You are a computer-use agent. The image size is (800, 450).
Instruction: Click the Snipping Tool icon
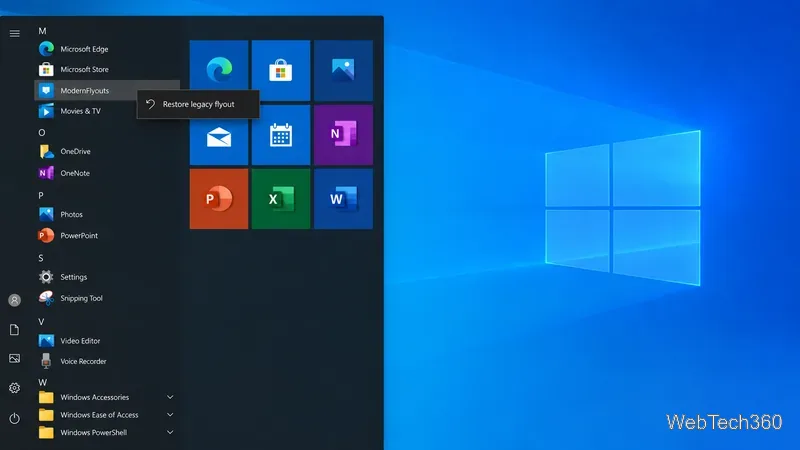(46, 298)
